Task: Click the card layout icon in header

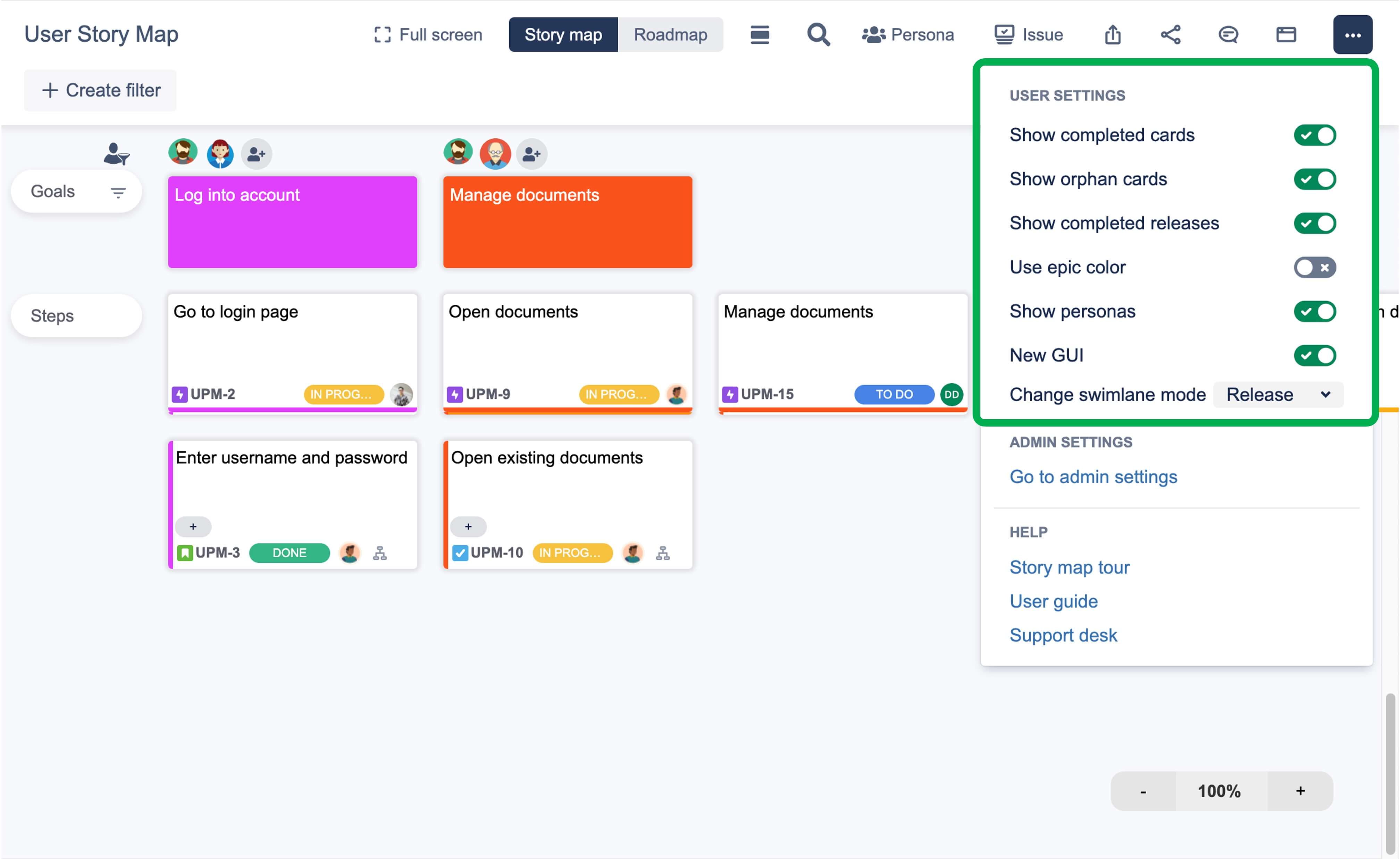Action: pyautogui.click(x=1286, y=35)
